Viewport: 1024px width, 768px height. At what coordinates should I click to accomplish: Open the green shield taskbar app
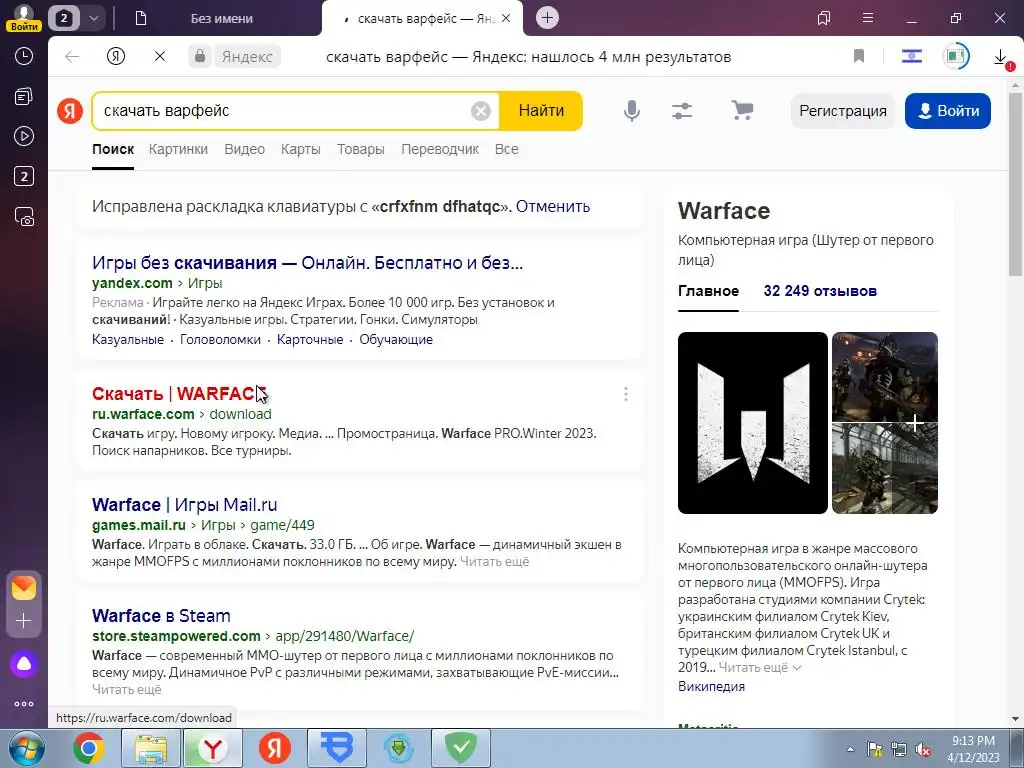460,748
